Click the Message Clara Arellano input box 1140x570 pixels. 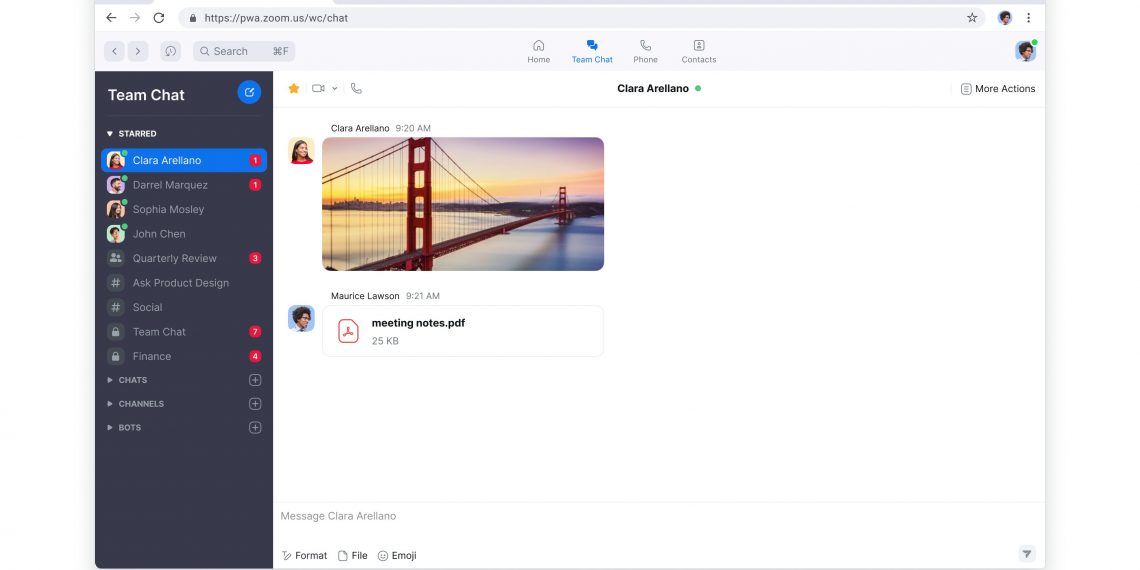coord(659,516)
